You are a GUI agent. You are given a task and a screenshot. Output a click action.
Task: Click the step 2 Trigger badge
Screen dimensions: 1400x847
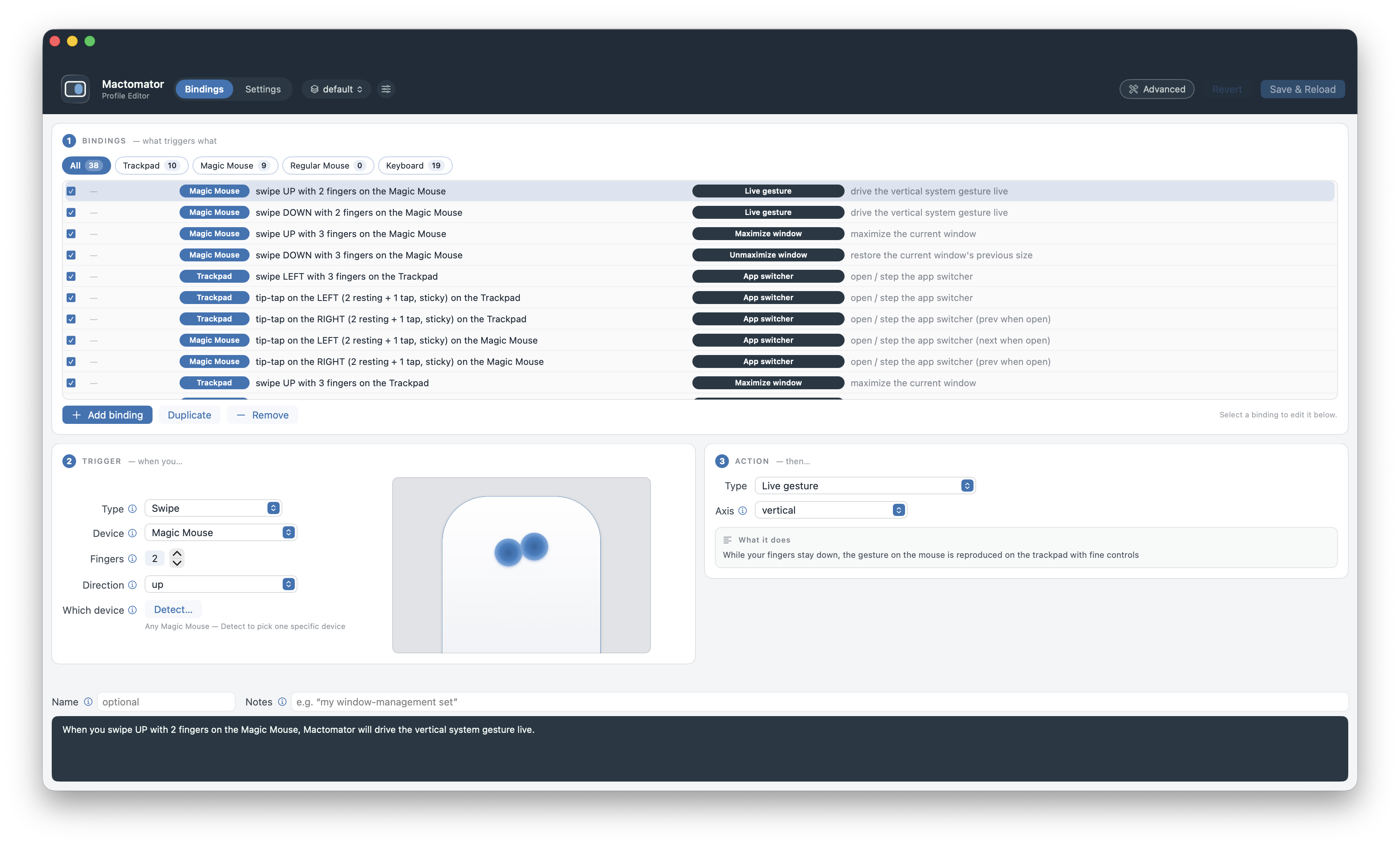pos(69,461)
